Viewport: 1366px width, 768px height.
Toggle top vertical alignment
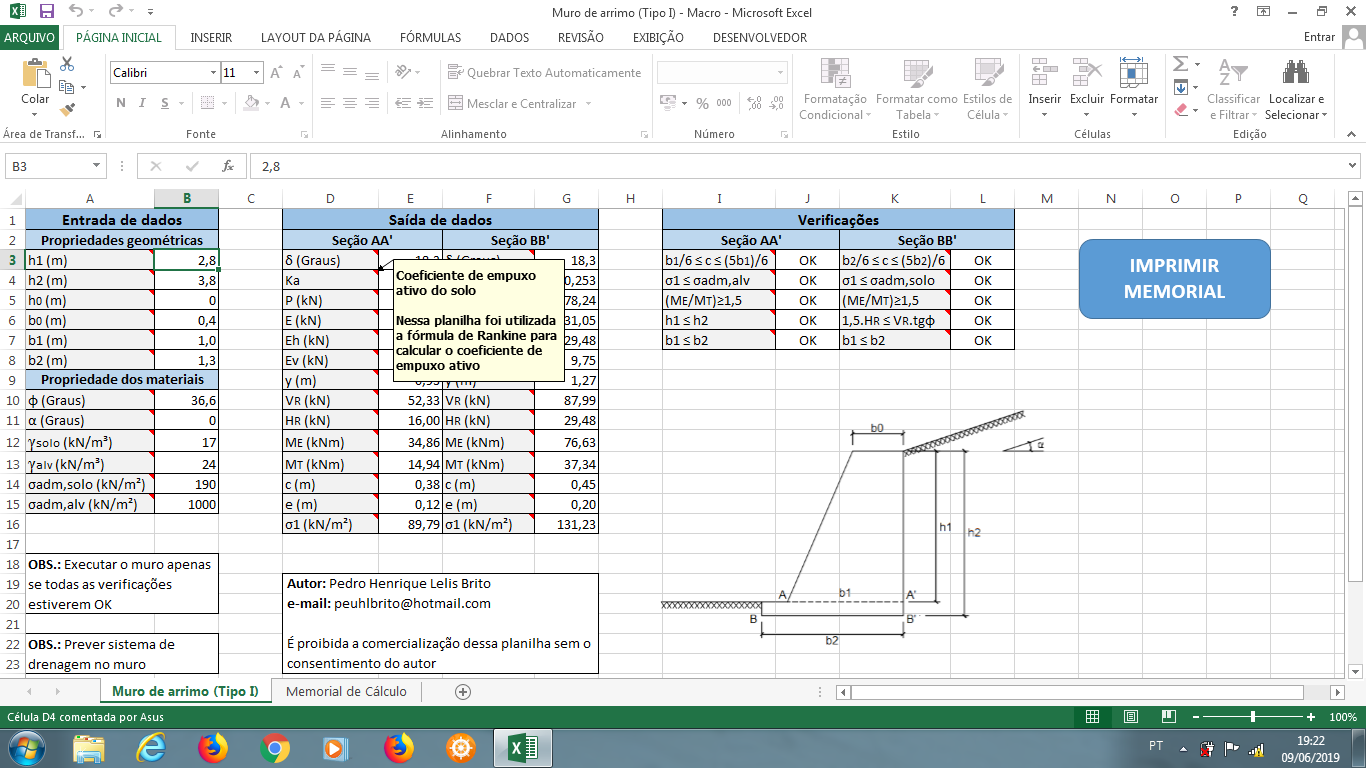click(326, 73)
